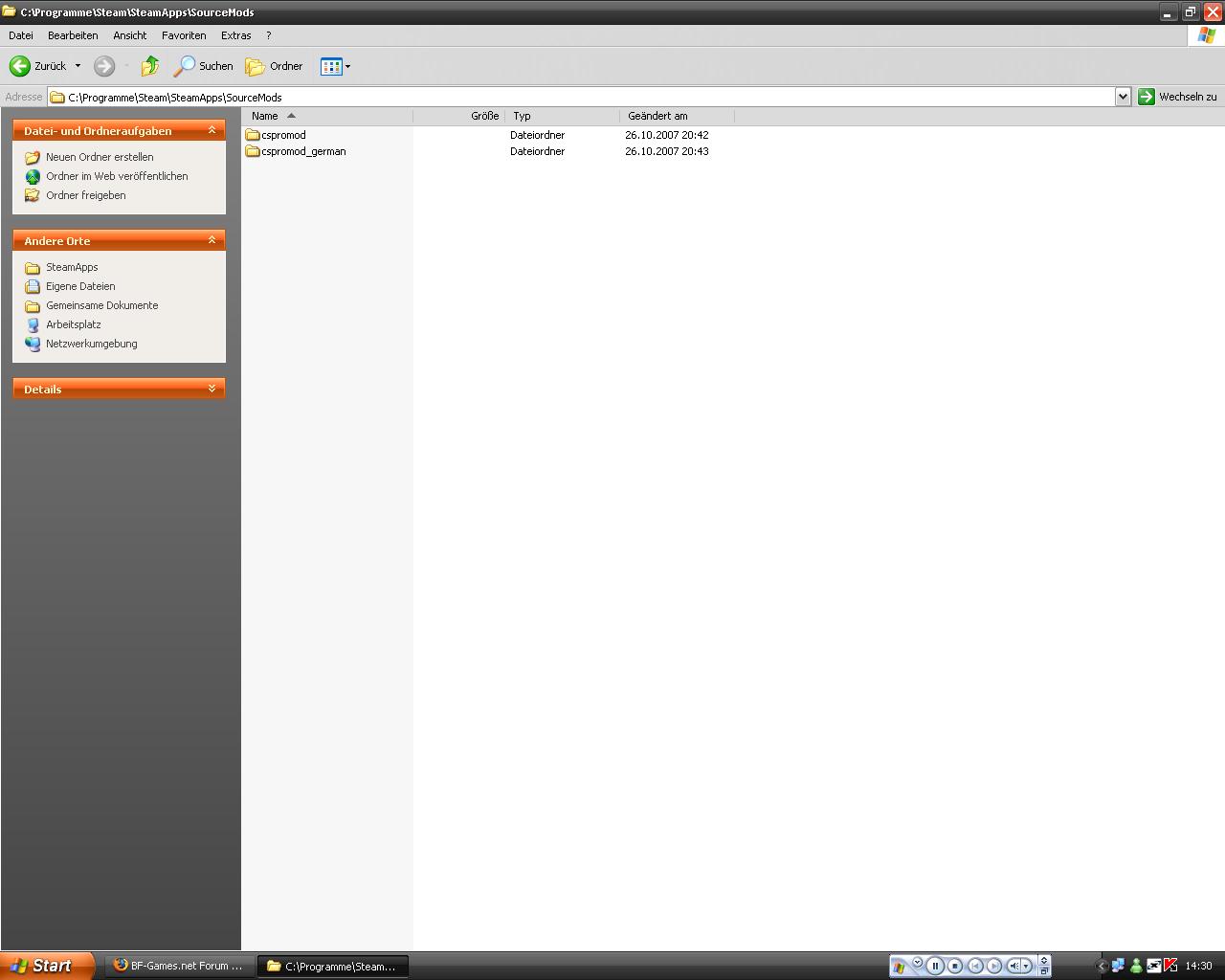Skip to previous track in media toolbar
This screenshot has width=1225, height=980.
[975, 966]
